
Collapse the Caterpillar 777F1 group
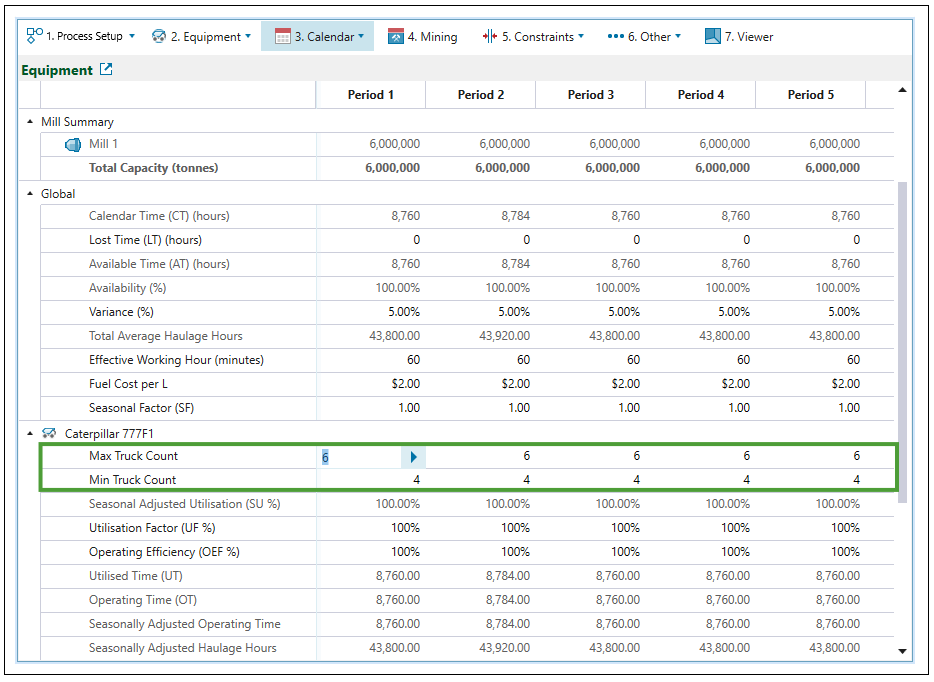point(30,433)
